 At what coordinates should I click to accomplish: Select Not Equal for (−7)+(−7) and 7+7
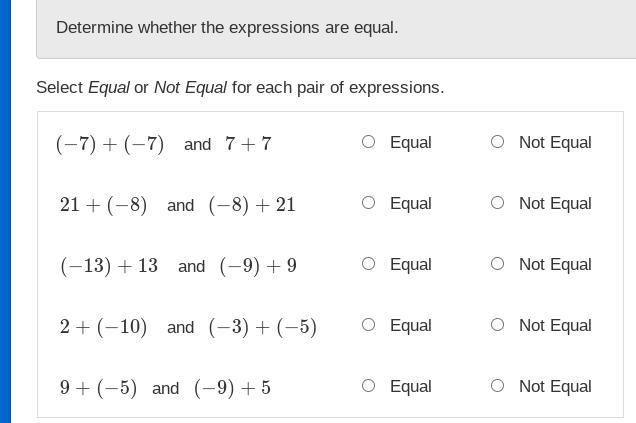click(x=497, y=142)
